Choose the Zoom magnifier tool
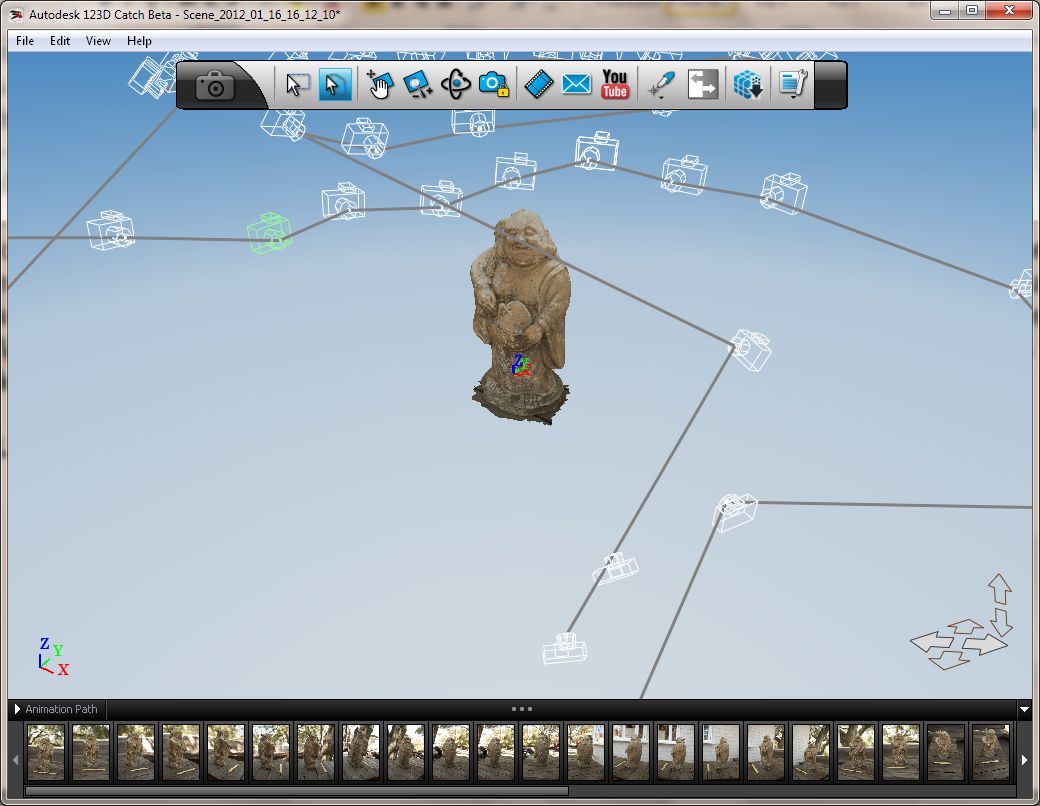The width and height of the screenshot is (1040, 806). [x=418, y=85]
